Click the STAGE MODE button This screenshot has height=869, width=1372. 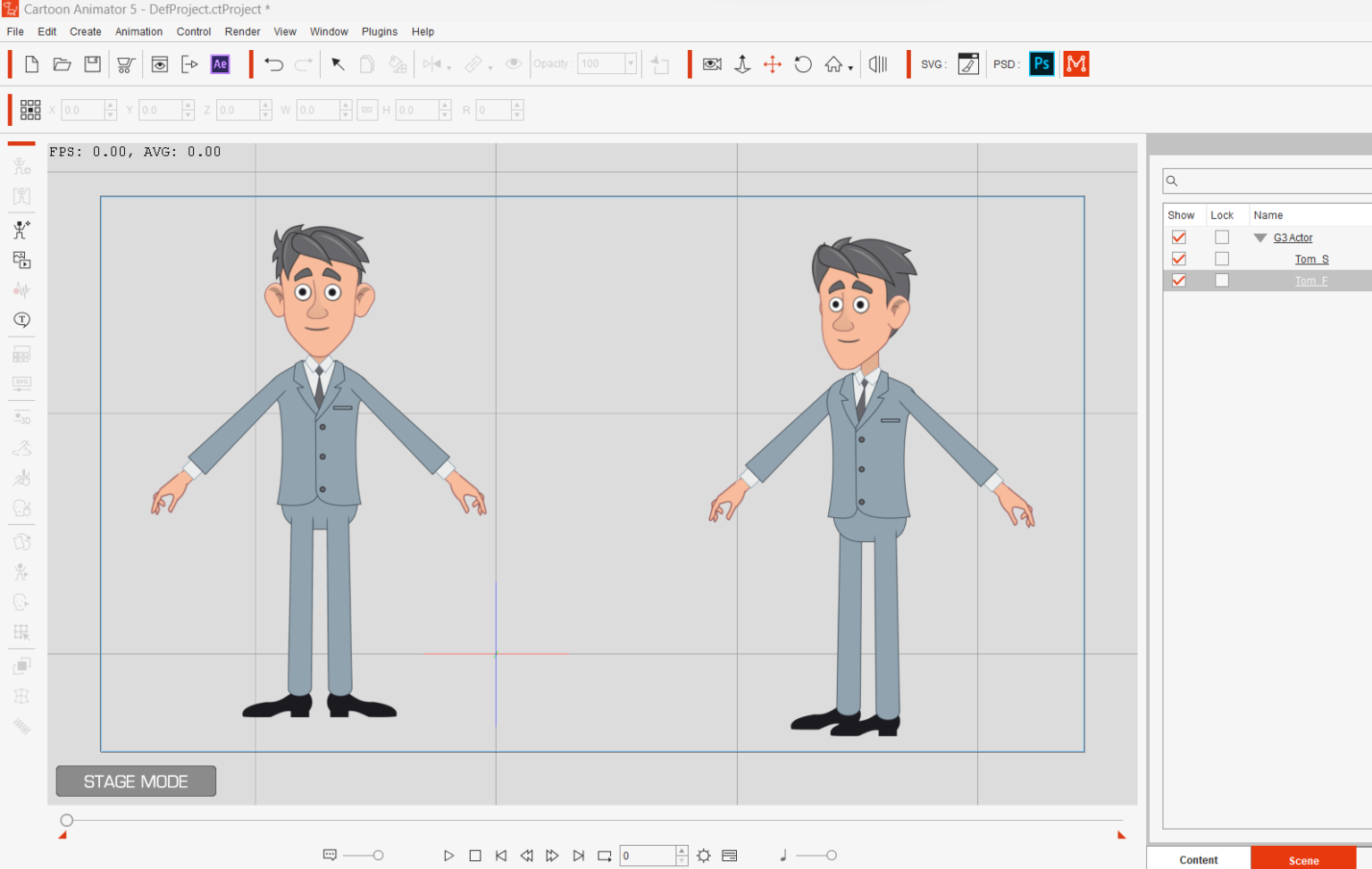(135, 781)
